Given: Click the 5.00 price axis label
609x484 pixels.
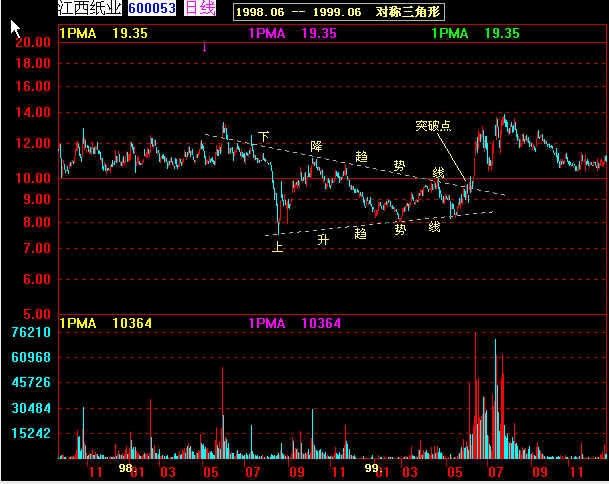Looking at the screenshot, I should (37, 314).
